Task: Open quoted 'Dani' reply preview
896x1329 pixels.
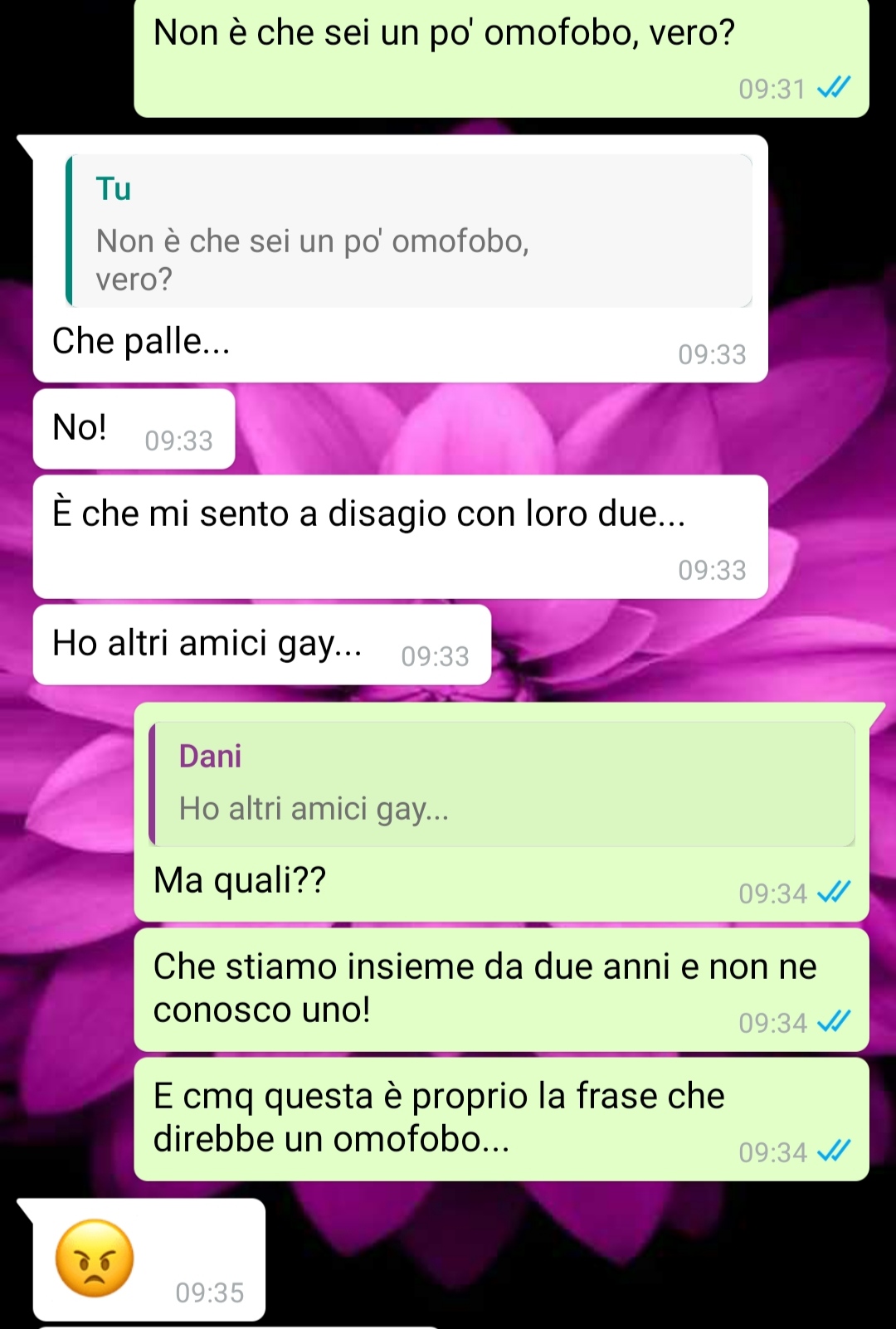Action: [502, 784]
